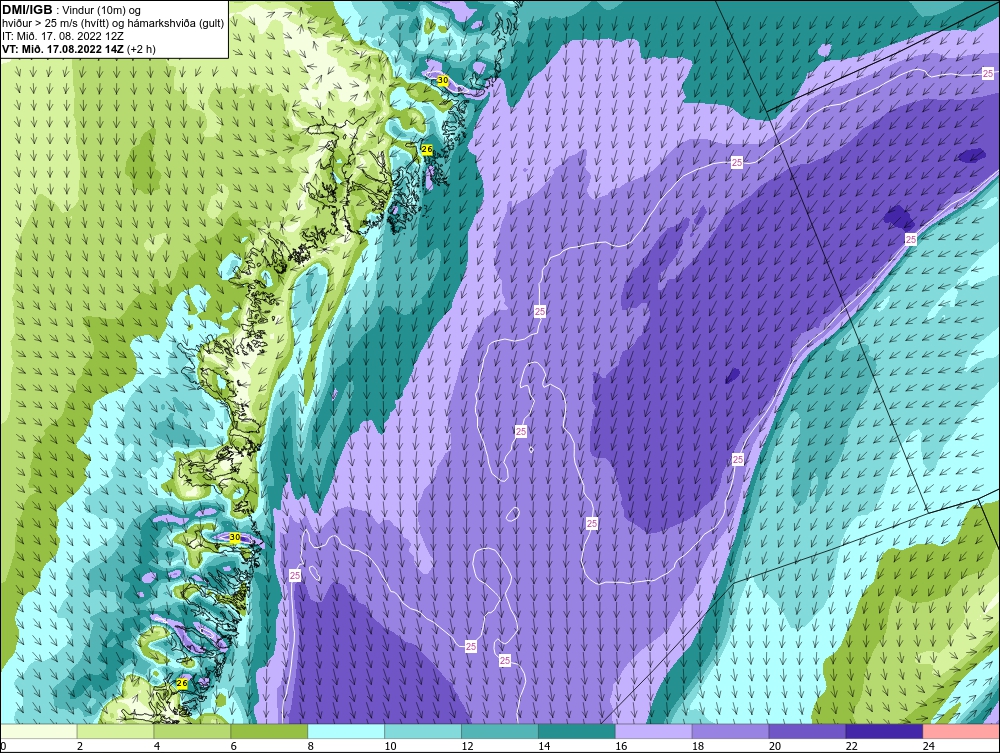
Task: Click the scale value '18' under color bar
Action: point(698,746)
